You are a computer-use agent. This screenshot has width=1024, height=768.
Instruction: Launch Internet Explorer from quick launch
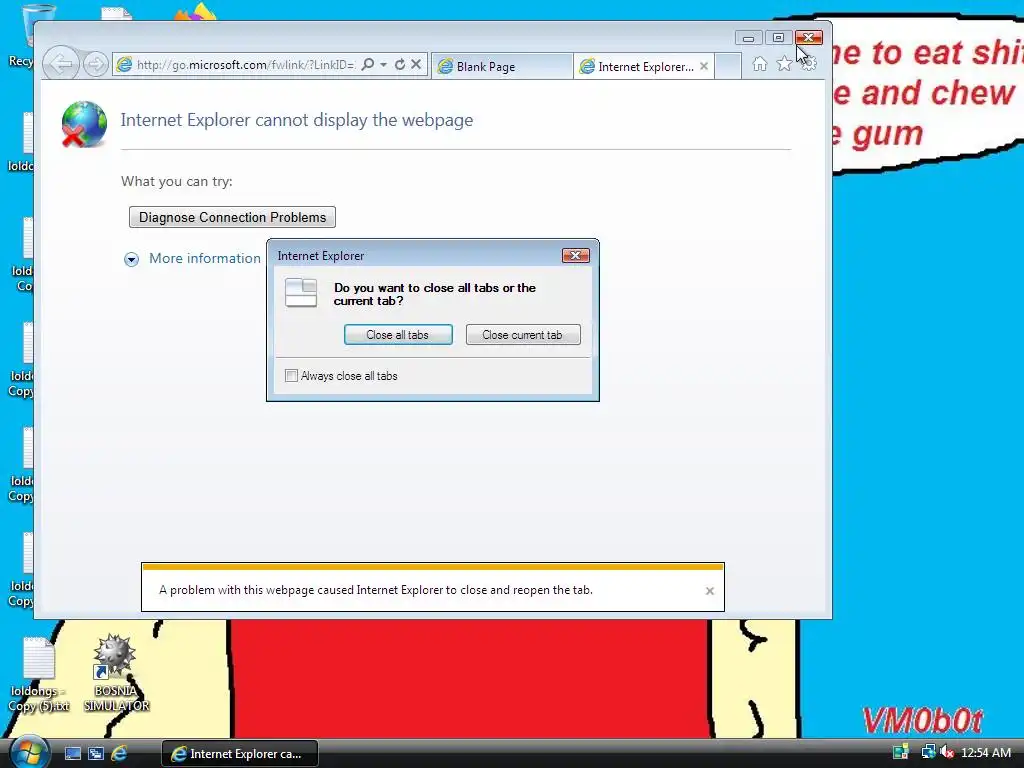[x=119, y=754]
